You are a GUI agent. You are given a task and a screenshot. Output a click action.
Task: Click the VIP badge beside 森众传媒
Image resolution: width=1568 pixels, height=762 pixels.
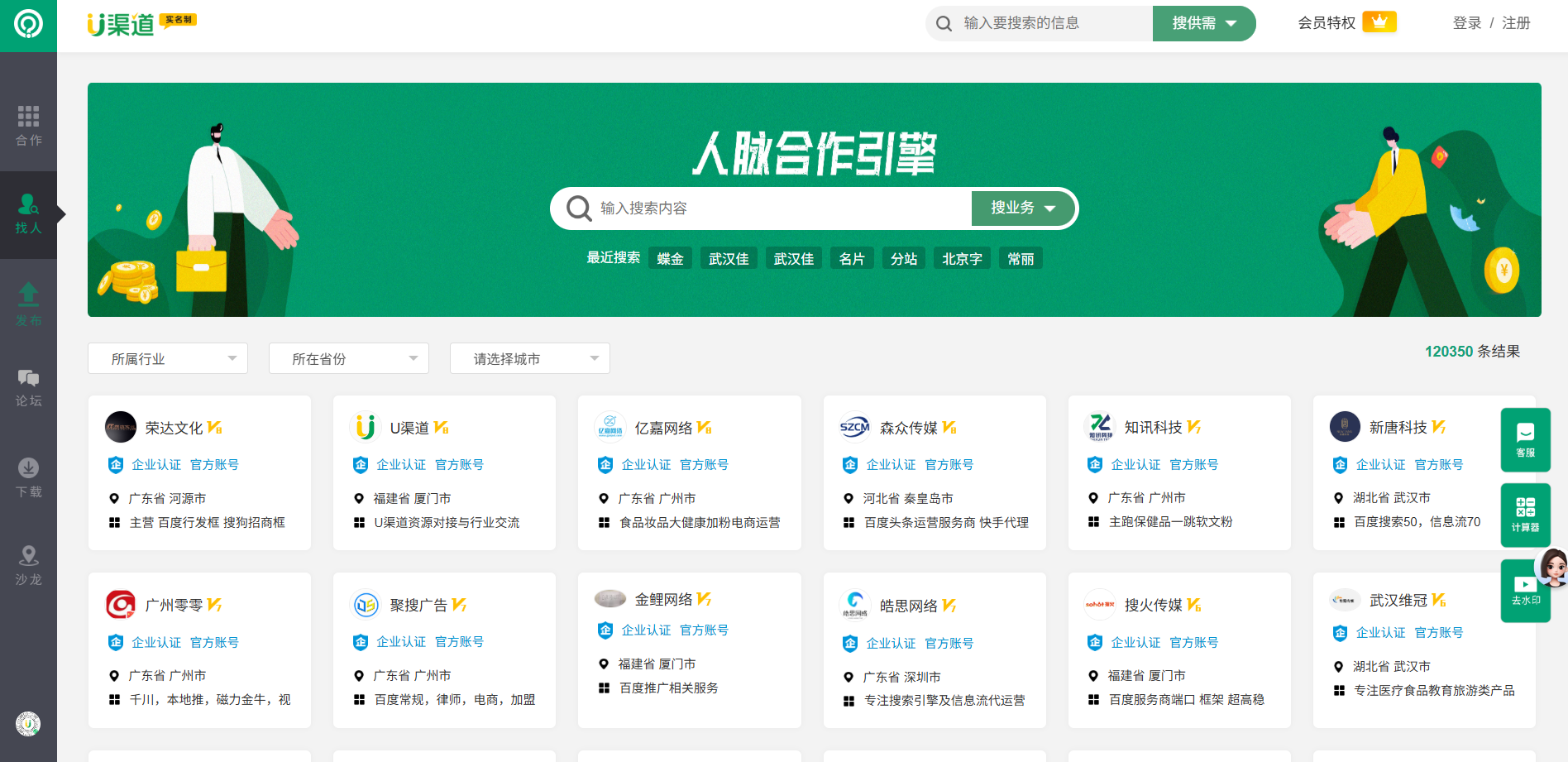click(949, 427)
